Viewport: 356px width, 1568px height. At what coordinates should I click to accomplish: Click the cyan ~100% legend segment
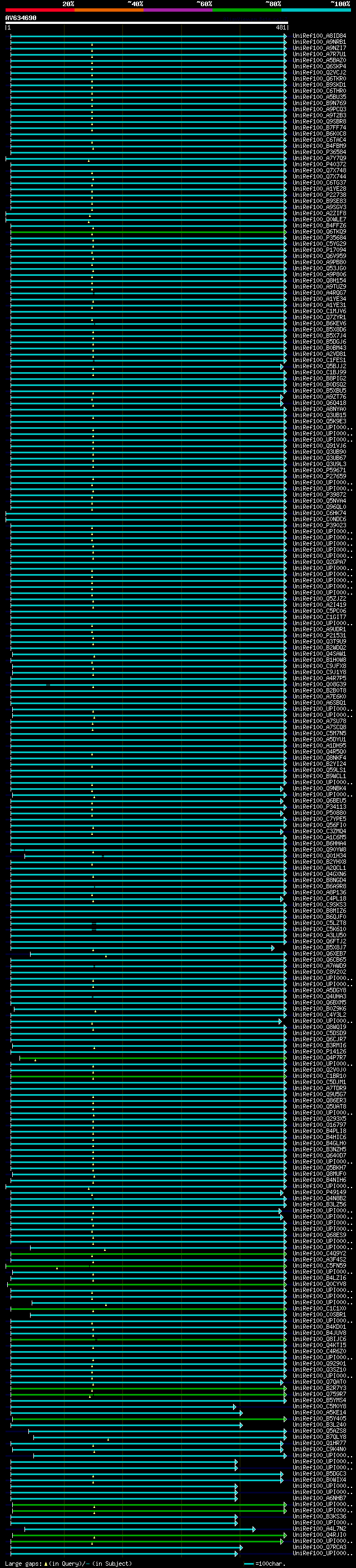[x=316, y=10]
